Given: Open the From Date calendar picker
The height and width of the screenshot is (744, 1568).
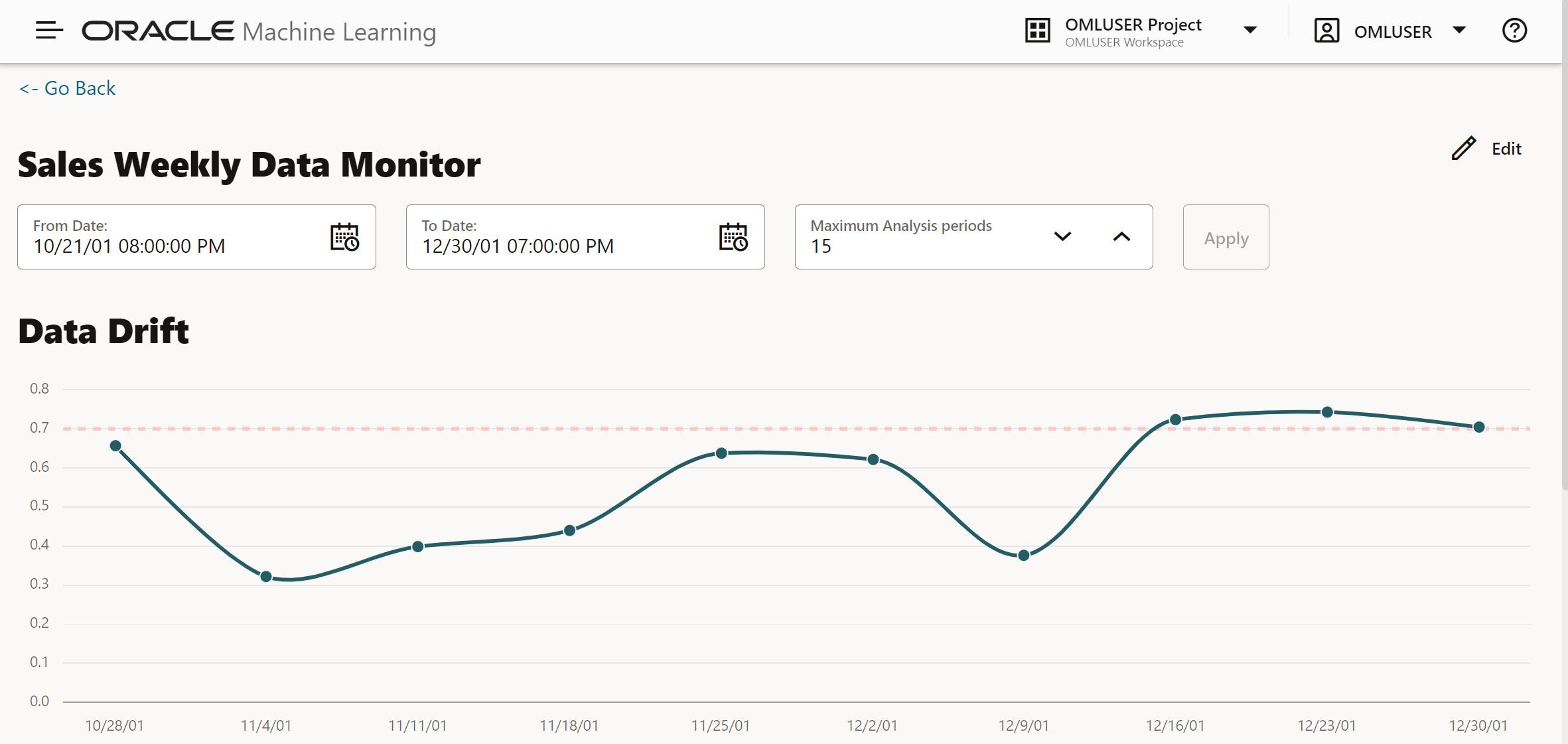Looking at the screenshot, I should 344,238.
